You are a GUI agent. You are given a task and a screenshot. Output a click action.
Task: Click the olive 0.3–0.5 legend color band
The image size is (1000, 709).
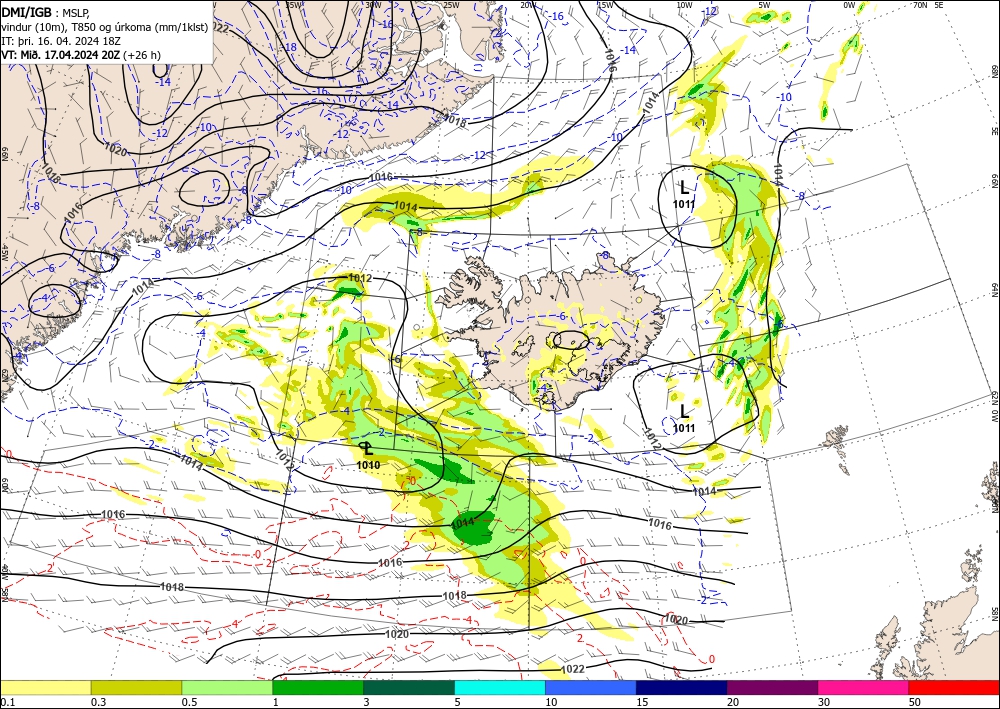pos(136,687)
